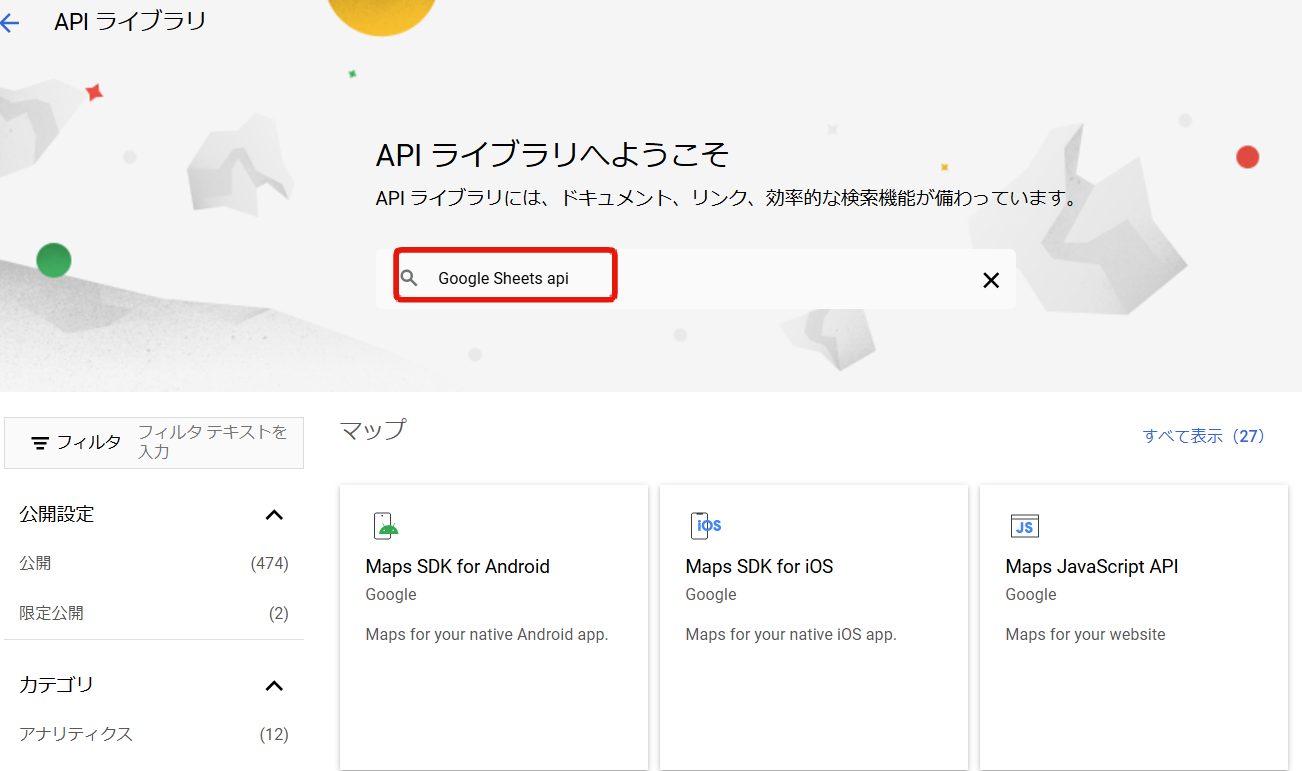Click the 公開設定 heading label

click(x=57, y=515)
